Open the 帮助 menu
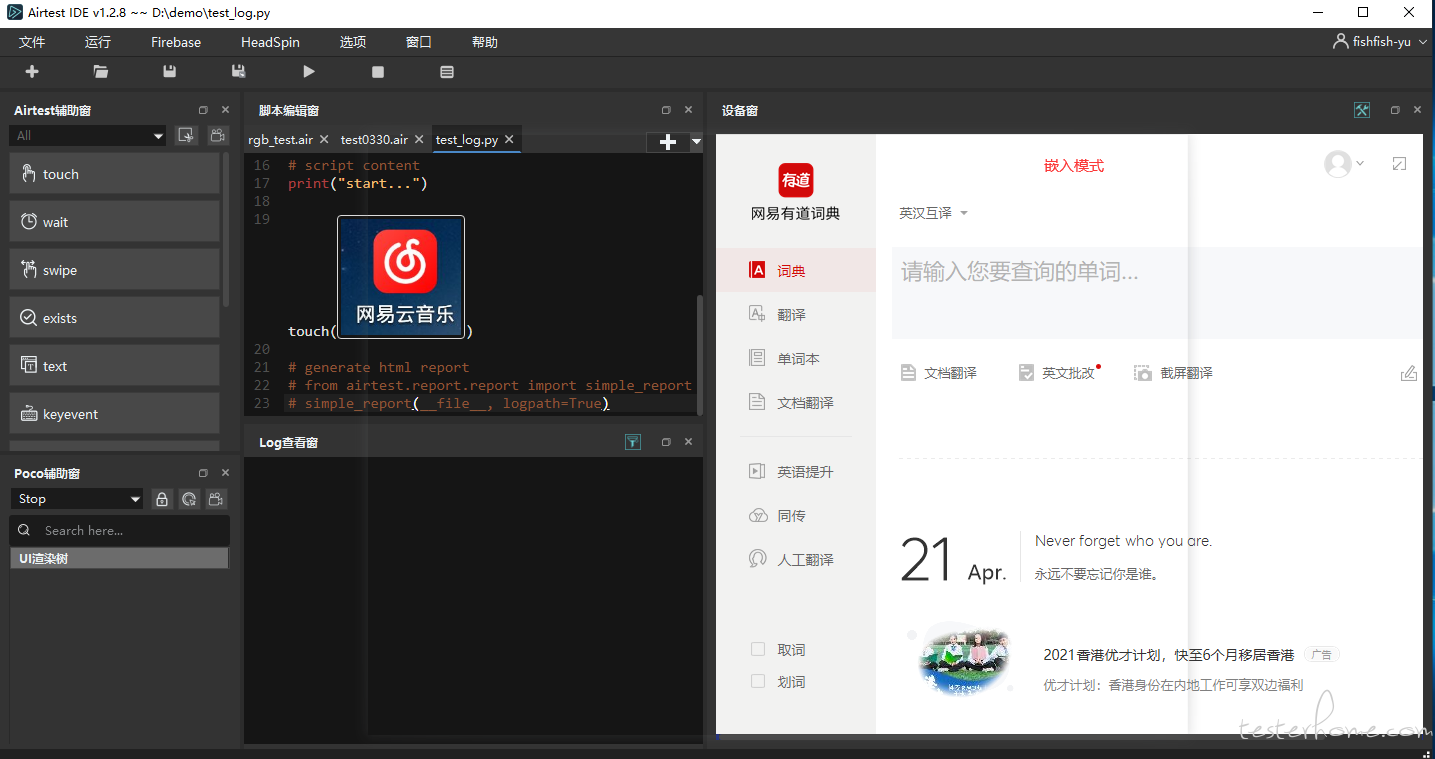The width and height of the screenshot is (1435, 759). [485, 42]
